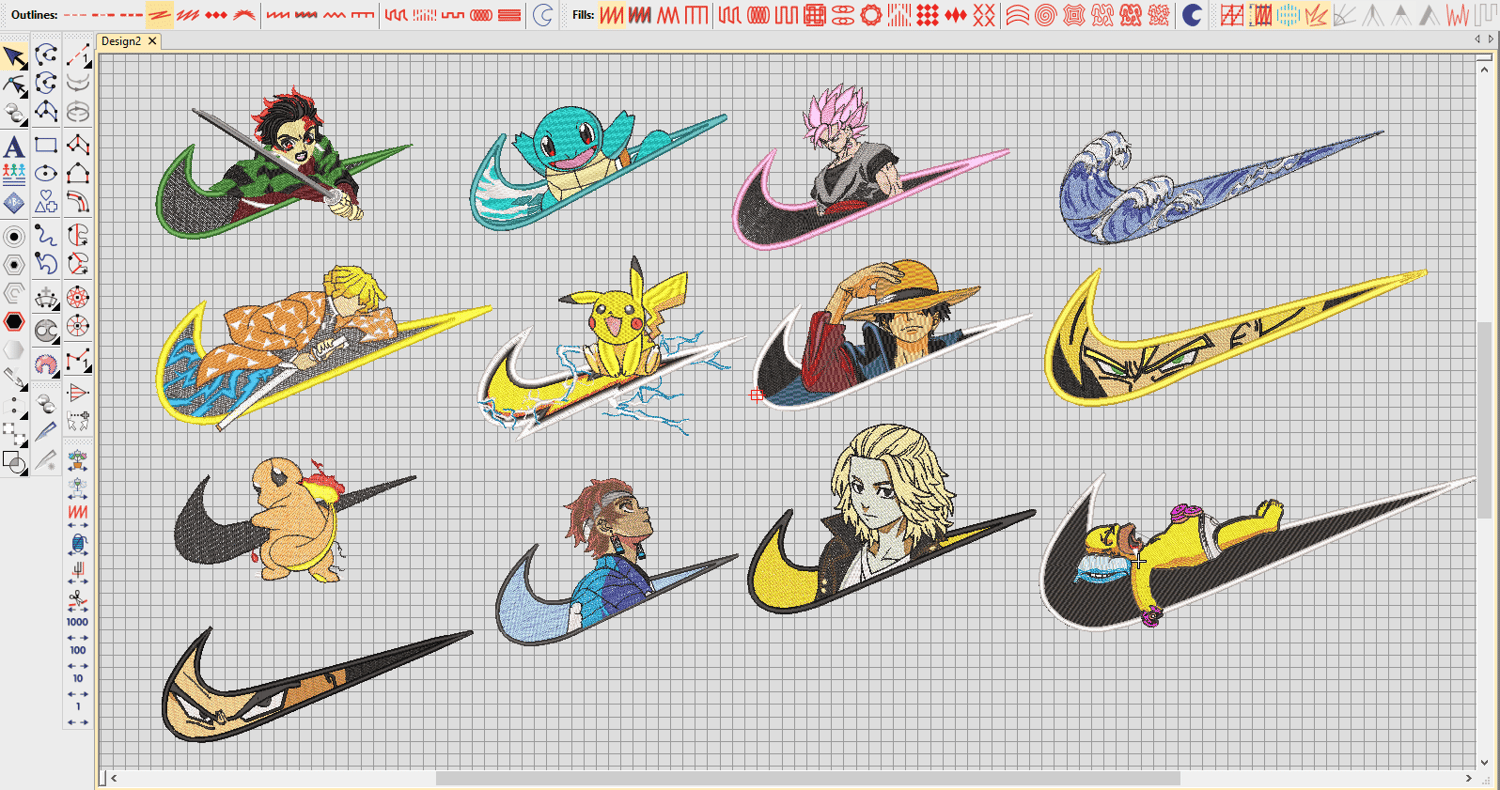Select the horizontal lines outline stitch
The image size is (1500, 790).
coord(510,15)
